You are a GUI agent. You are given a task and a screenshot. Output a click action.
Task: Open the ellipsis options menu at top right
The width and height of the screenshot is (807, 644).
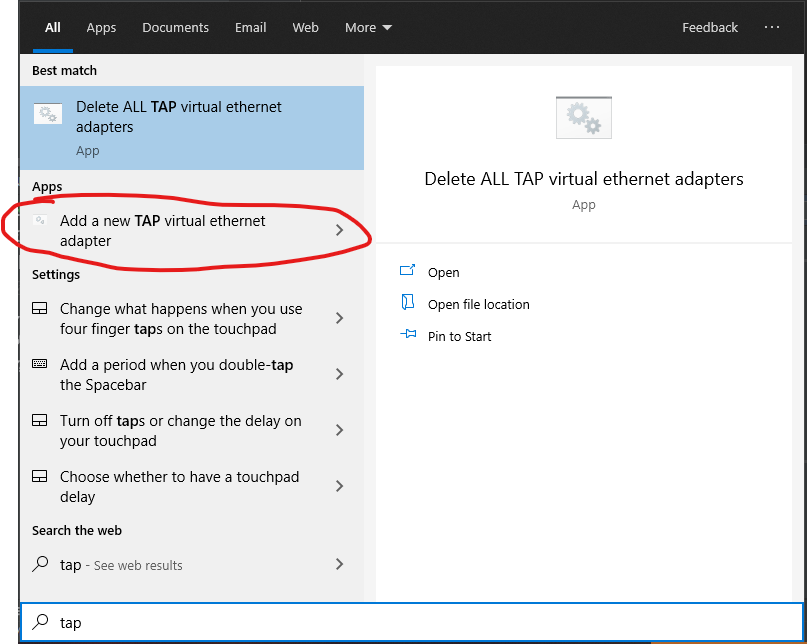(x=771, y=27)
